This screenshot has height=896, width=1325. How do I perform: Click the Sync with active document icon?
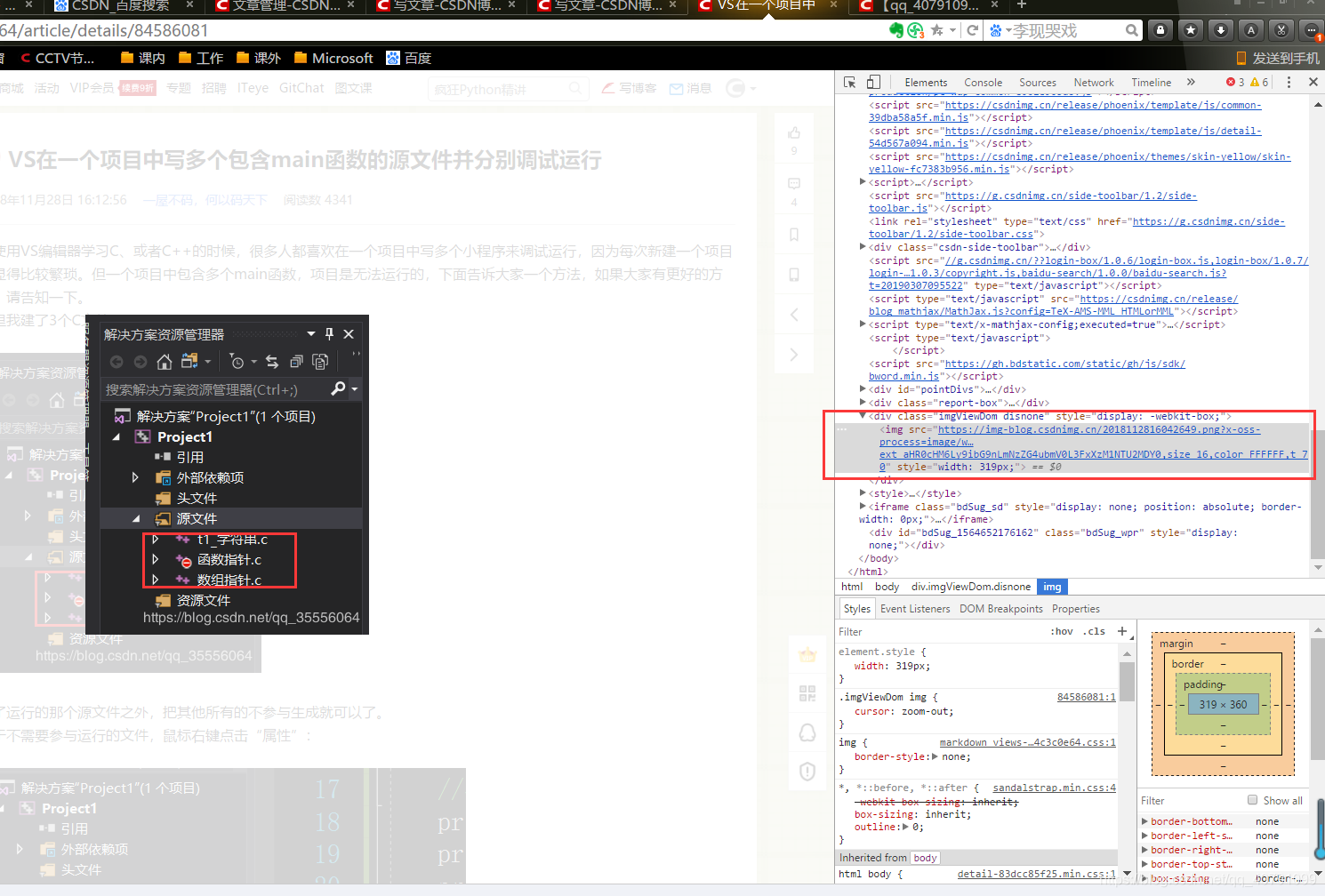click(272, 362)
